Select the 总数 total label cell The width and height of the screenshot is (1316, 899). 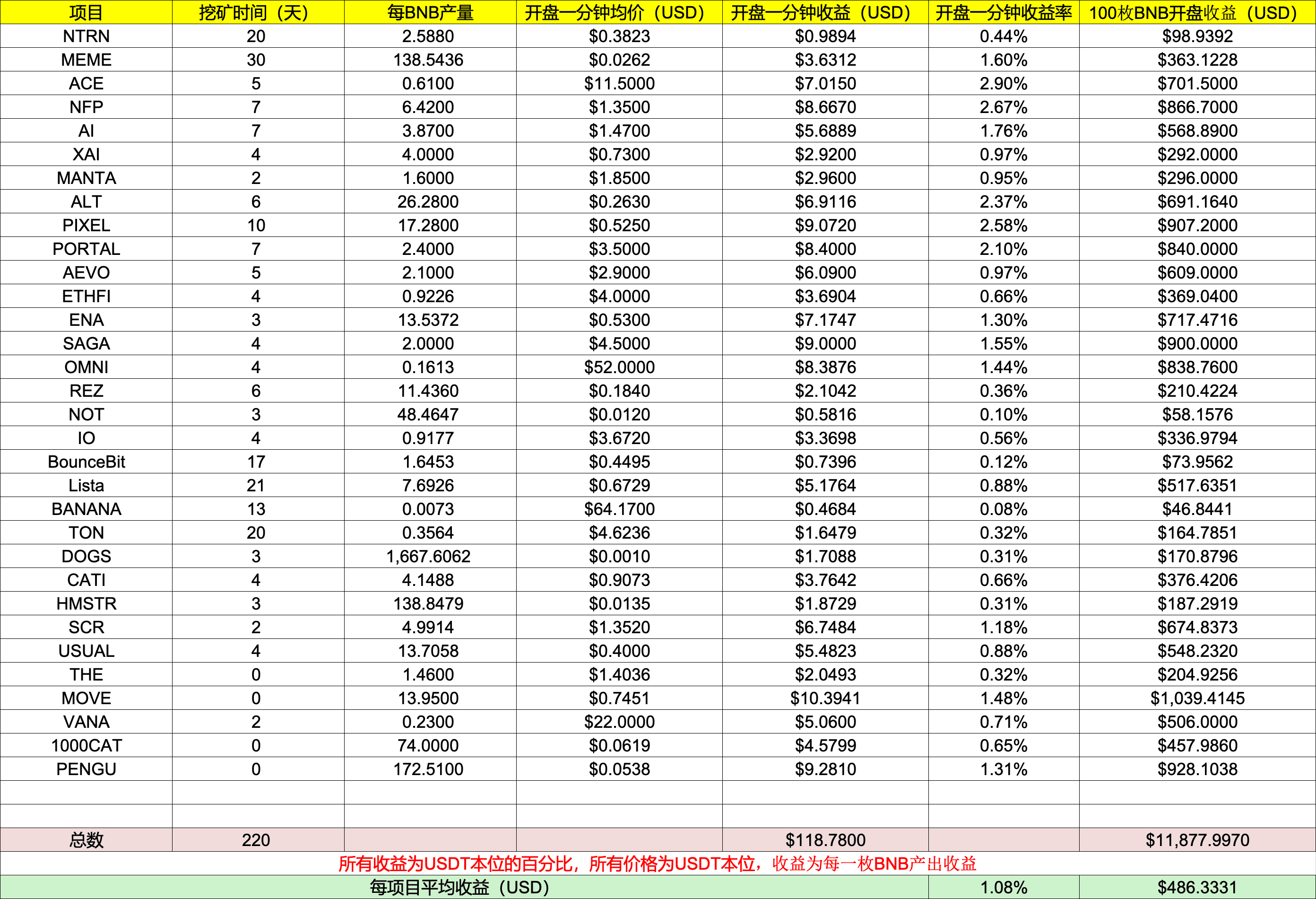tap(86, 840)
